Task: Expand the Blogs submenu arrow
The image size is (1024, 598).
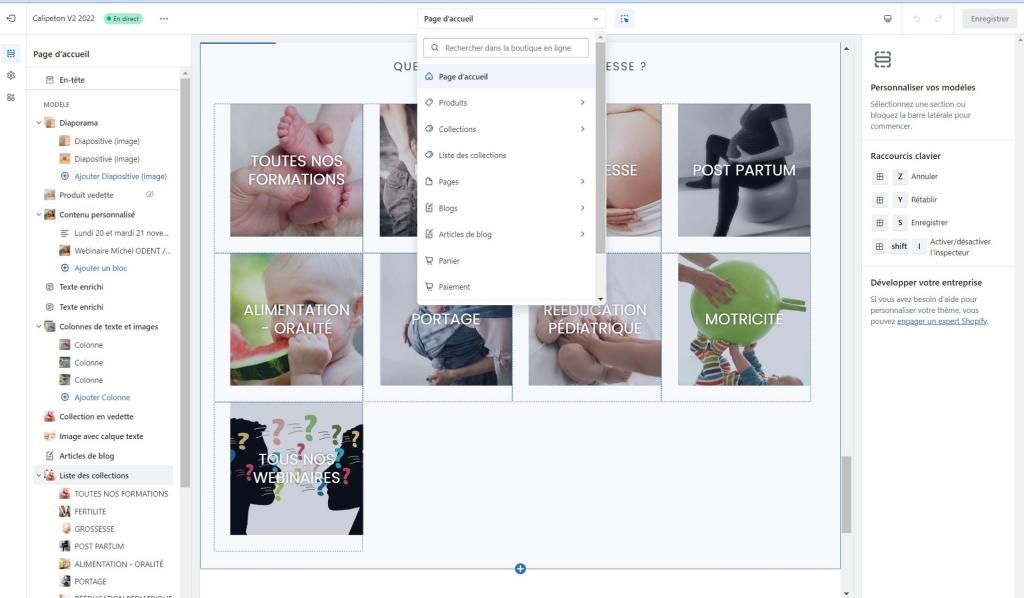Action: [x=582, y=208]
